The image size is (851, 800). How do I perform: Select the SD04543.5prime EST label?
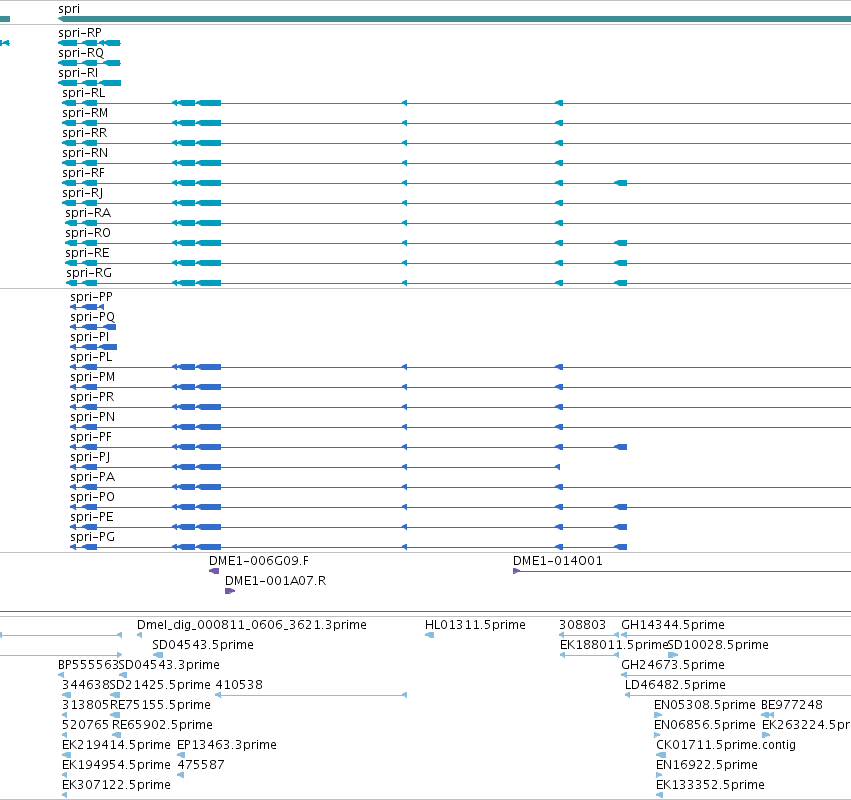tap(203, 645)
